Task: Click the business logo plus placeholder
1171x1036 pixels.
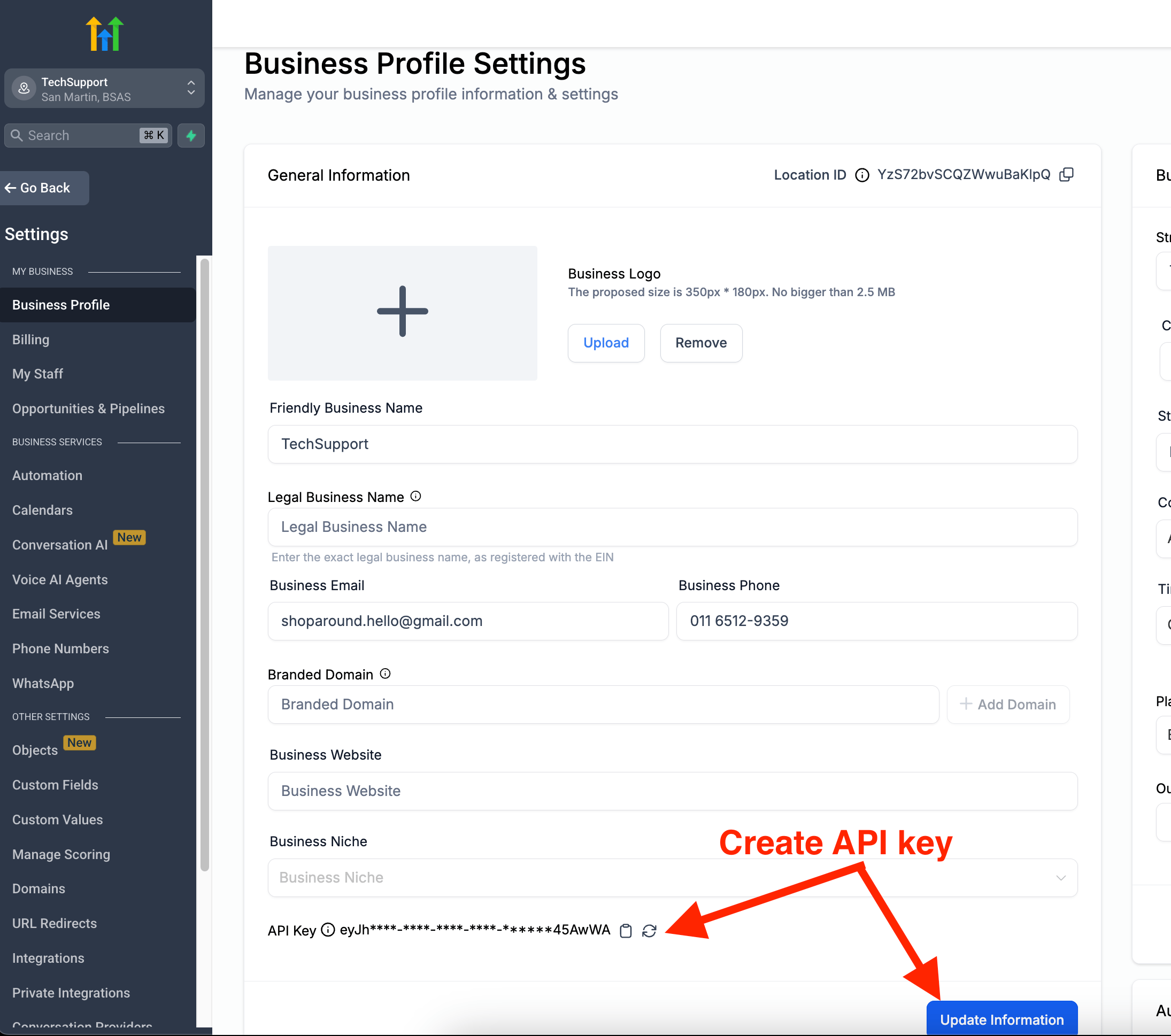Action: pyautogui.click(x=402, y=313)
